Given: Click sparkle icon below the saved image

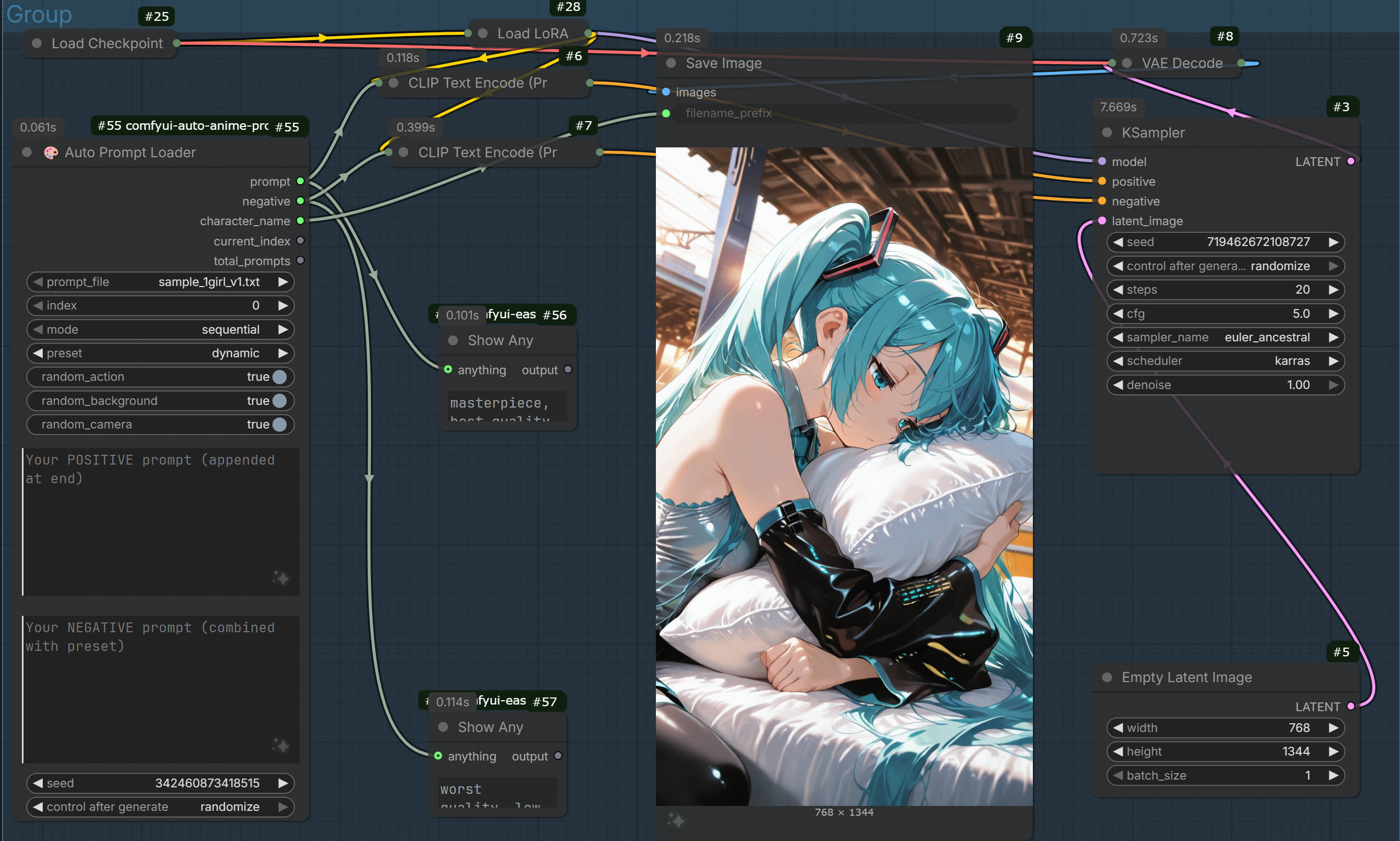Looking at the screenshot, I should point(676,820).
